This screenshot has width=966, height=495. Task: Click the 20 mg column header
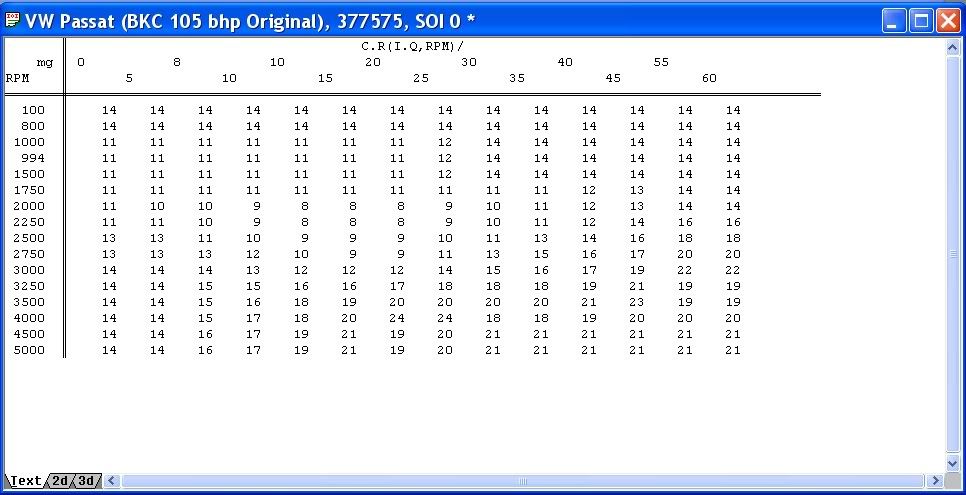click(x=373, y=62)
